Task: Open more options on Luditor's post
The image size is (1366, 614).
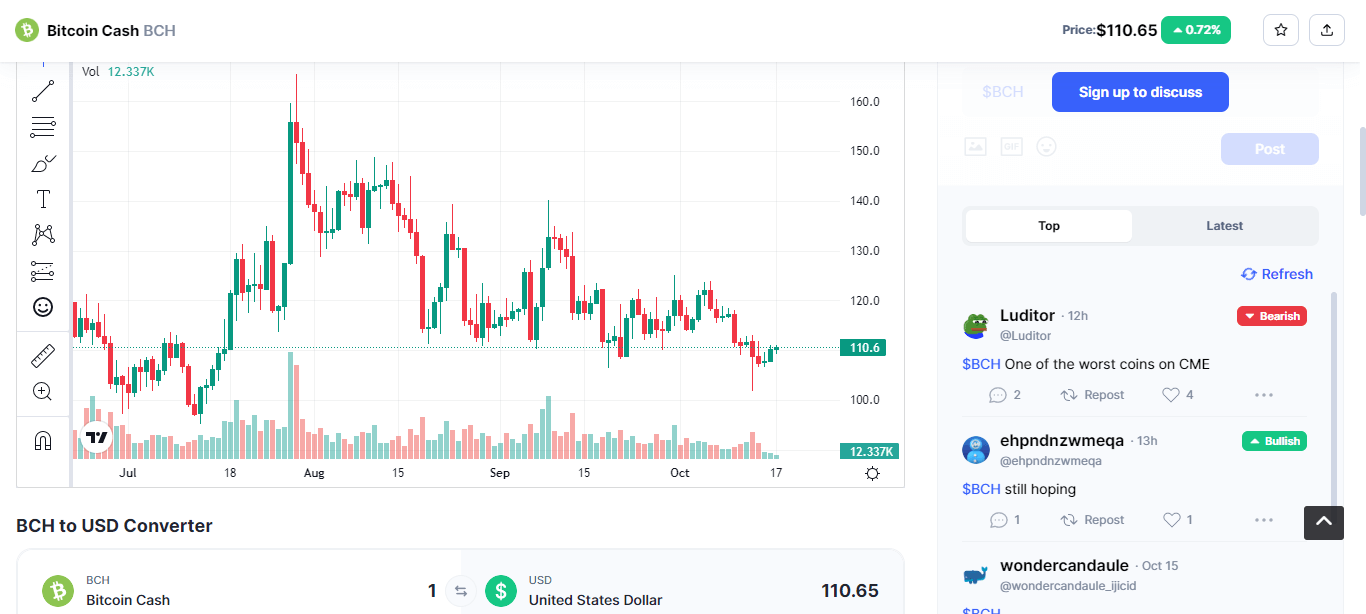Action: point(1264,395)
